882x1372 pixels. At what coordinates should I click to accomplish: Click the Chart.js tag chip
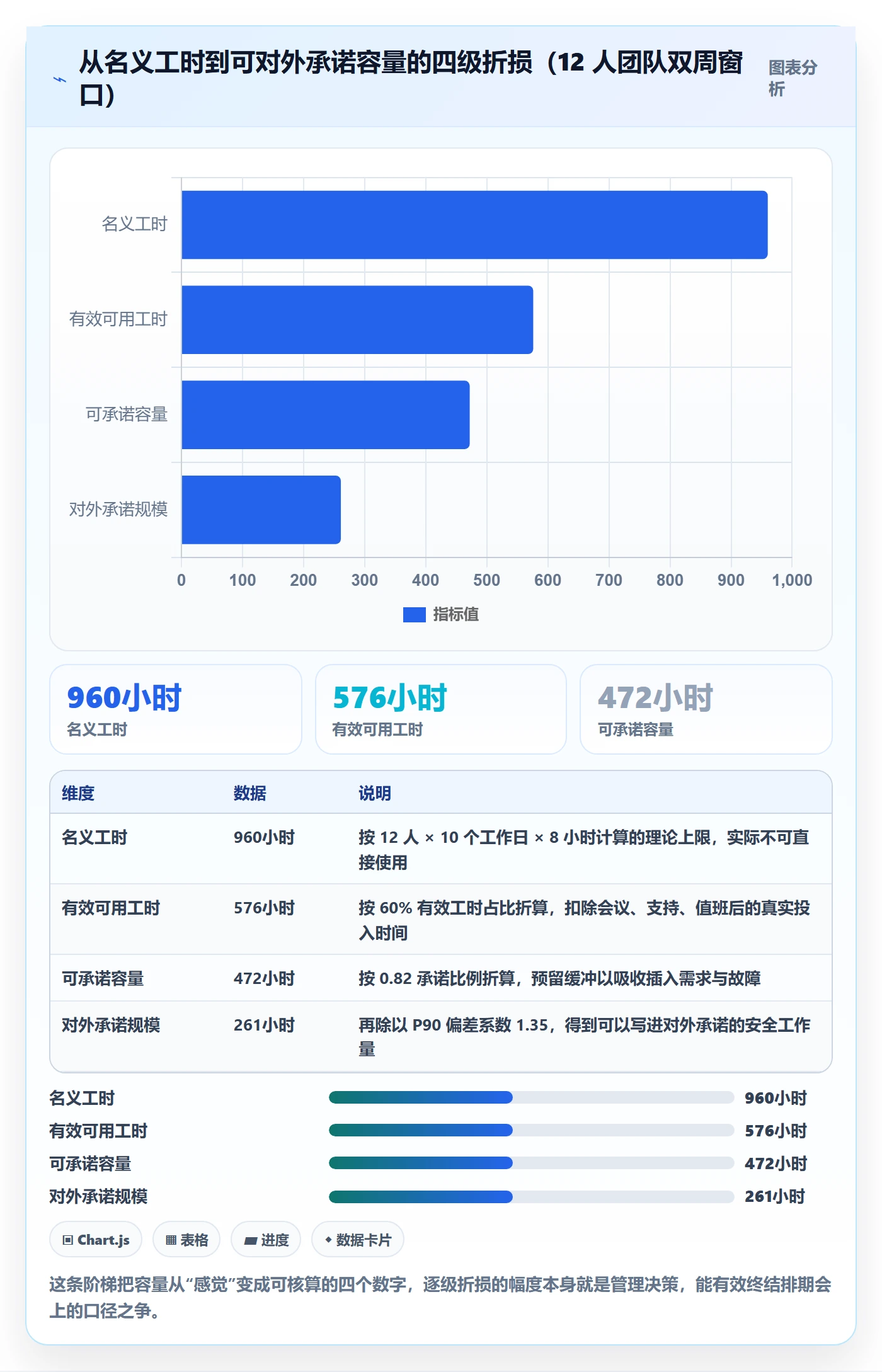(x=96, y=1240)
